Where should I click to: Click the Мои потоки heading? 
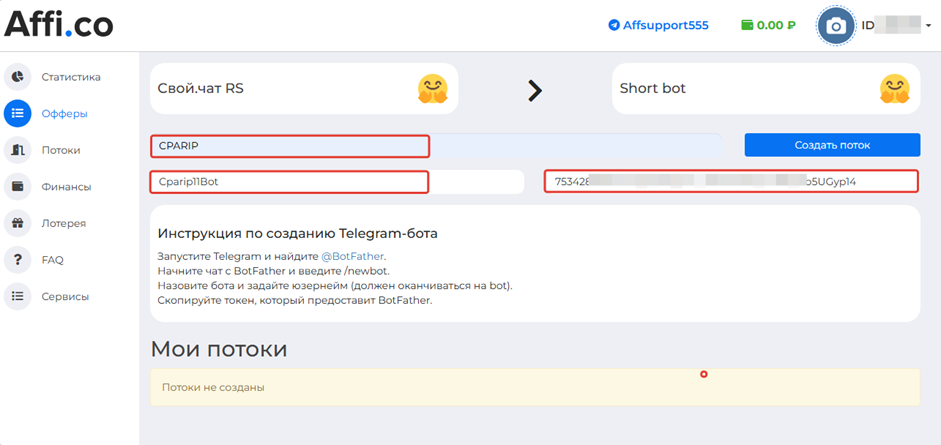pos(218,350)
